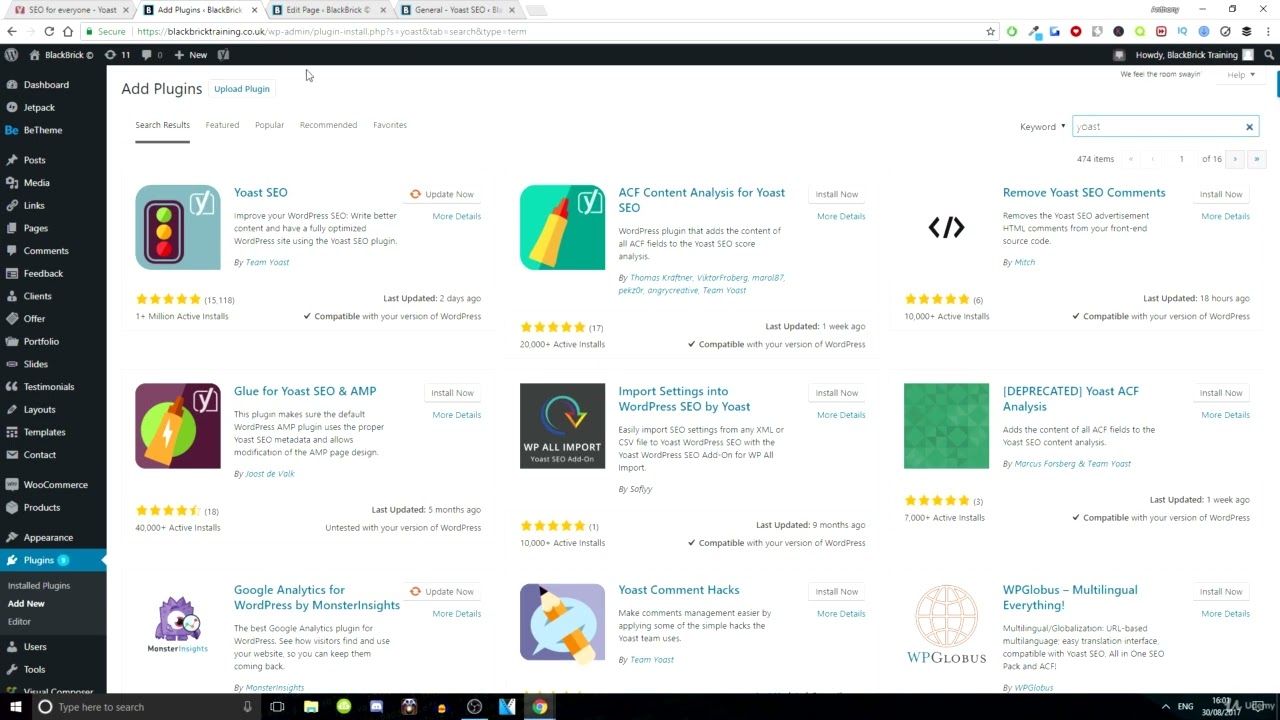Image resolution: width=1280 pixels, height=720 pixels.
Task: Click Upload Plugin button
Action: (x=242, y=89)
